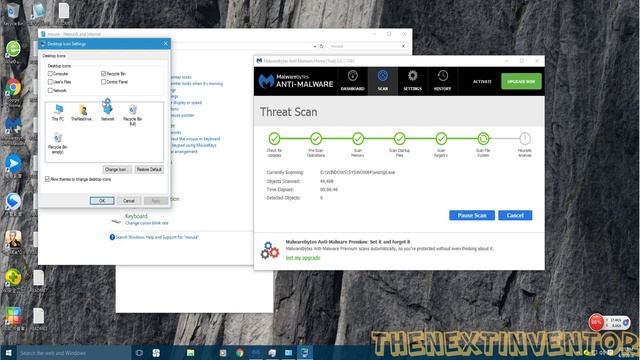Click the Change Icon button
Image resolution: width=640 pixels, height=360 pixels.
(x=117, y=169)
